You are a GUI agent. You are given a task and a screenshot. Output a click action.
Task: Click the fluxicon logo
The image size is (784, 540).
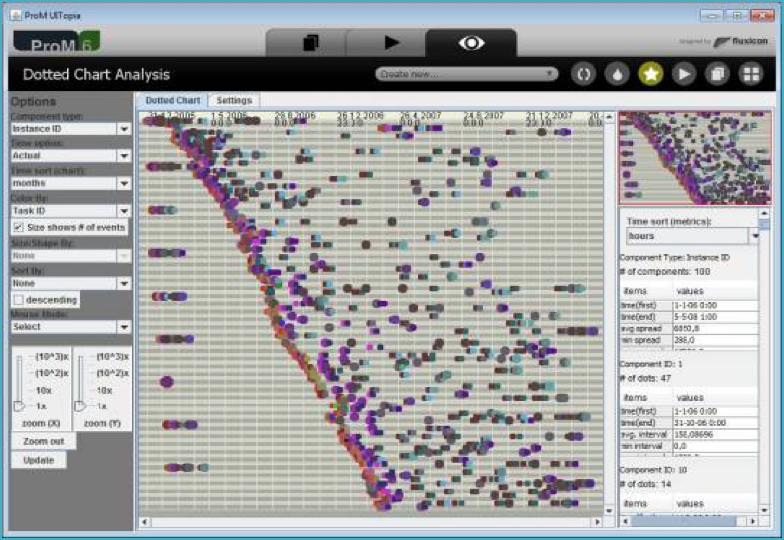click(x=740, y=42)
